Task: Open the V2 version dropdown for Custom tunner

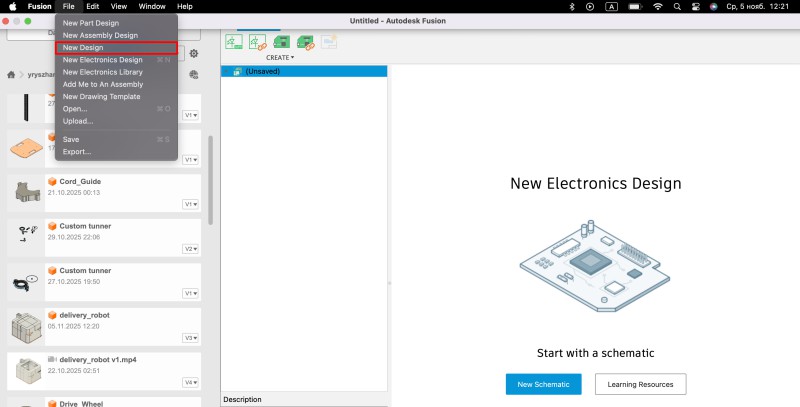Action: click(190, 249)
